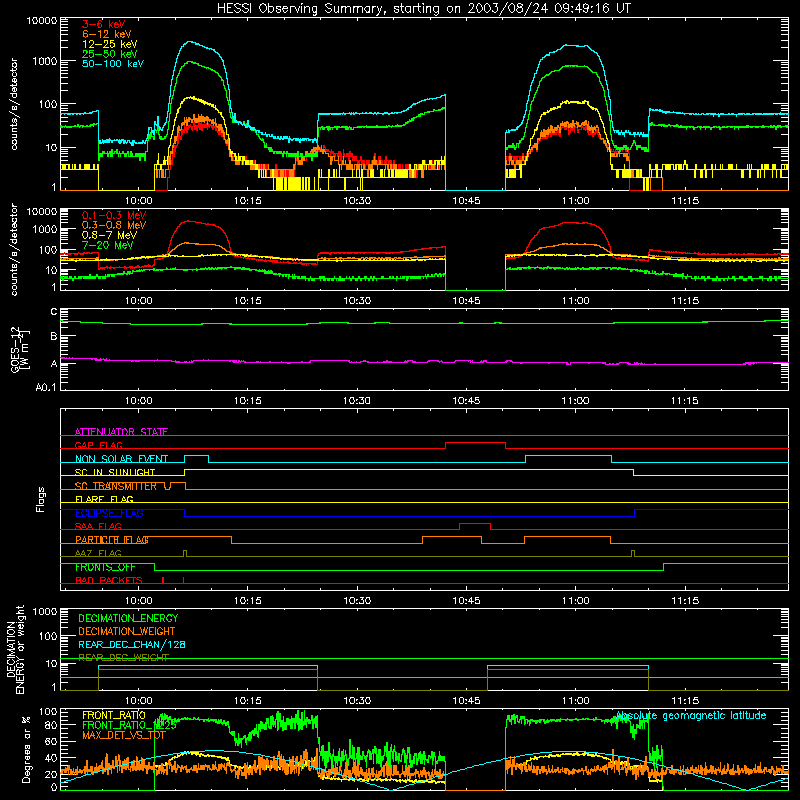This screenshot has height=800, width=800.
Task: Select the 12-25 keV legend label
Action: click(x=110, y=44)
